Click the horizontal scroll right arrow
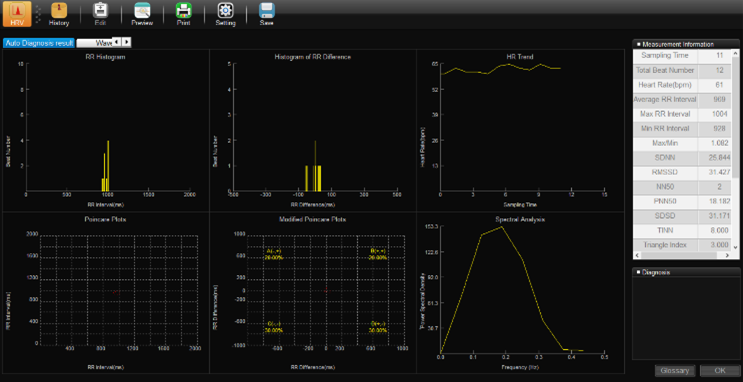The width and height of the screenshot is (743, 382). click(728, 255)
